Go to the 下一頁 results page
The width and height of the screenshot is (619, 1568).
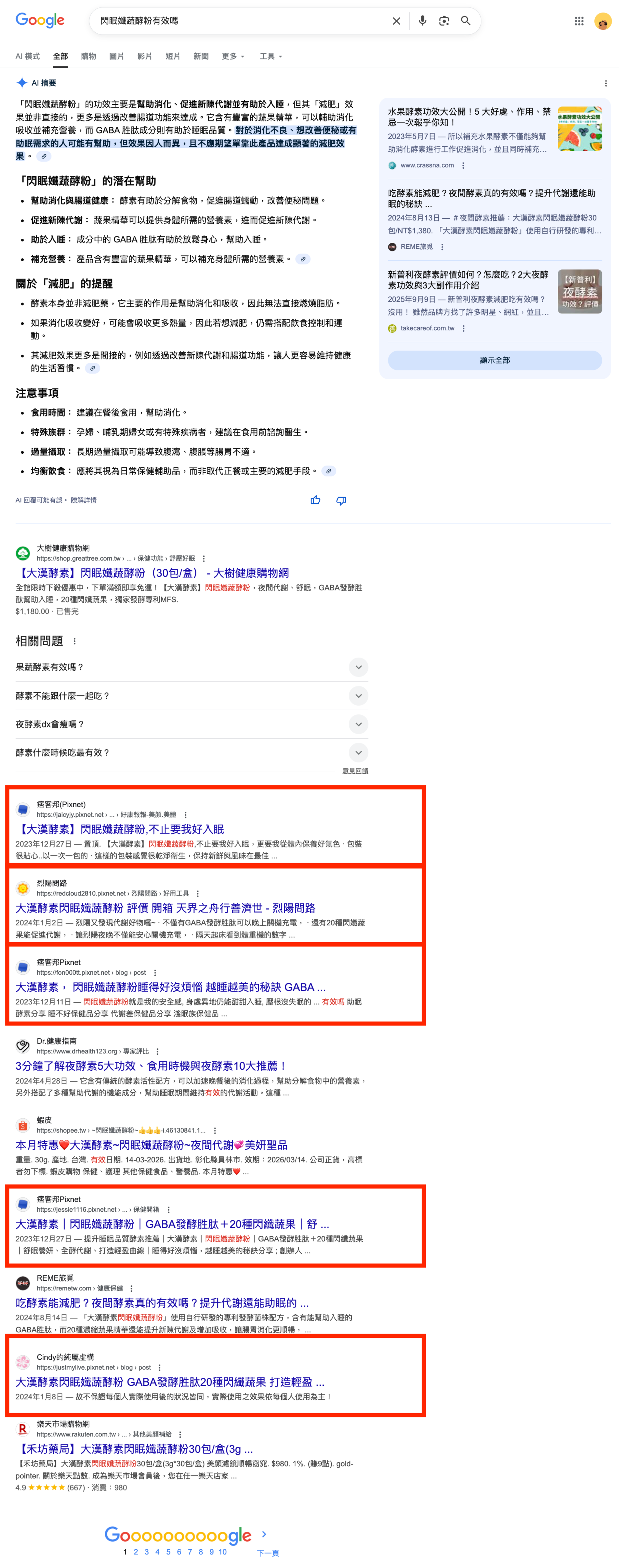(268, 1552)
